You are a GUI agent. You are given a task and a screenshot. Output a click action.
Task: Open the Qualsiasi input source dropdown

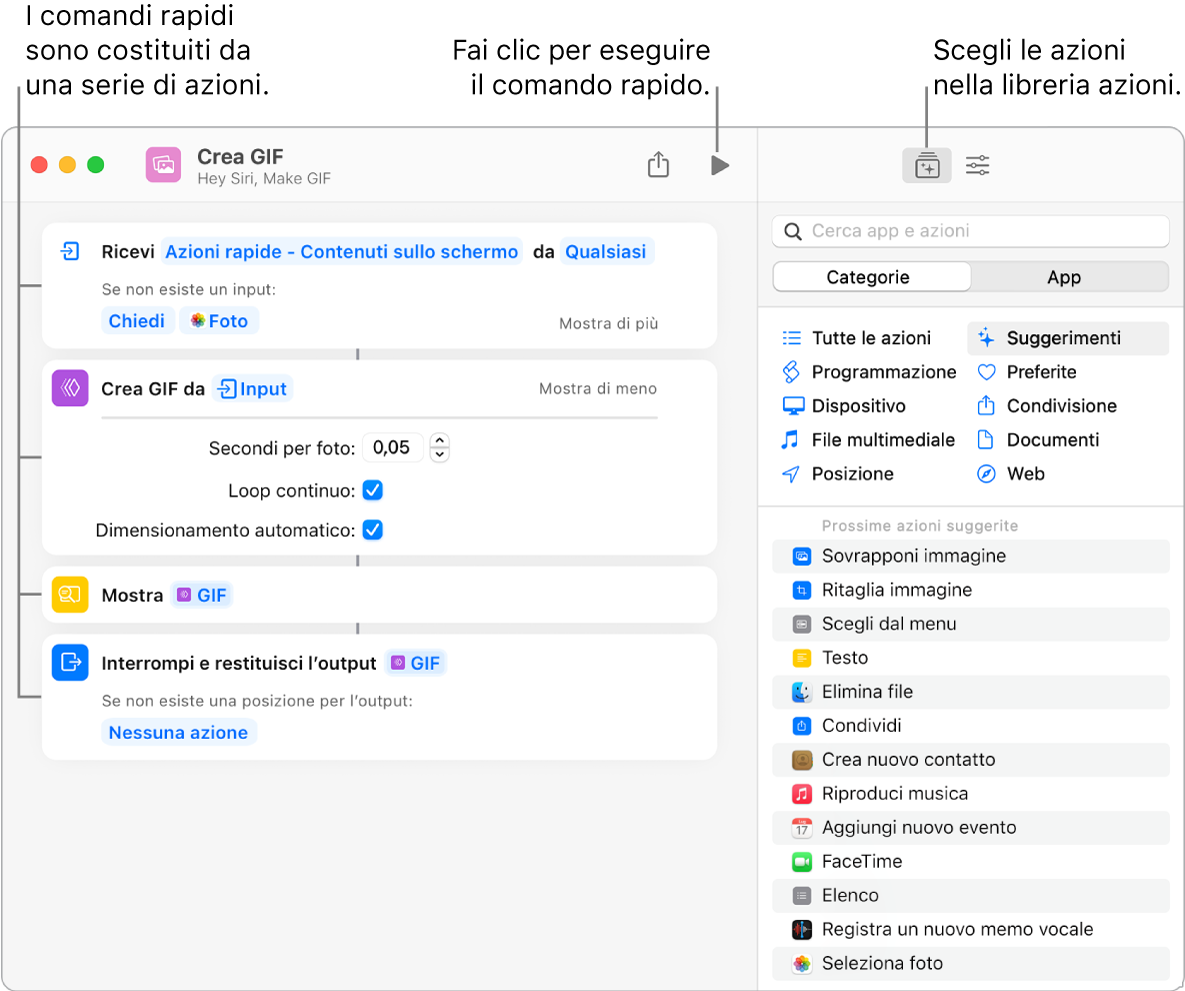[x=607, y=252]
